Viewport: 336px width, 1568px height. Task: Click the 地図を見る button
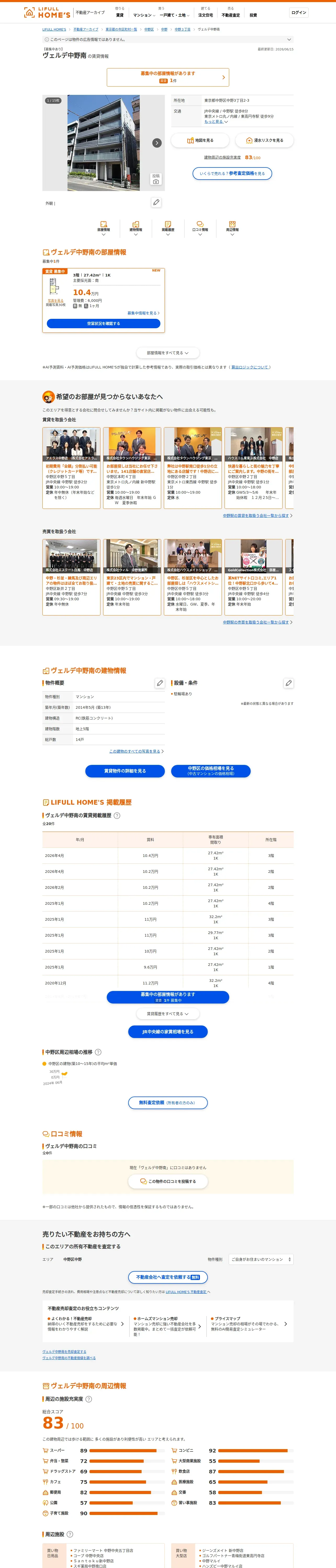click(x=200, y=141)
